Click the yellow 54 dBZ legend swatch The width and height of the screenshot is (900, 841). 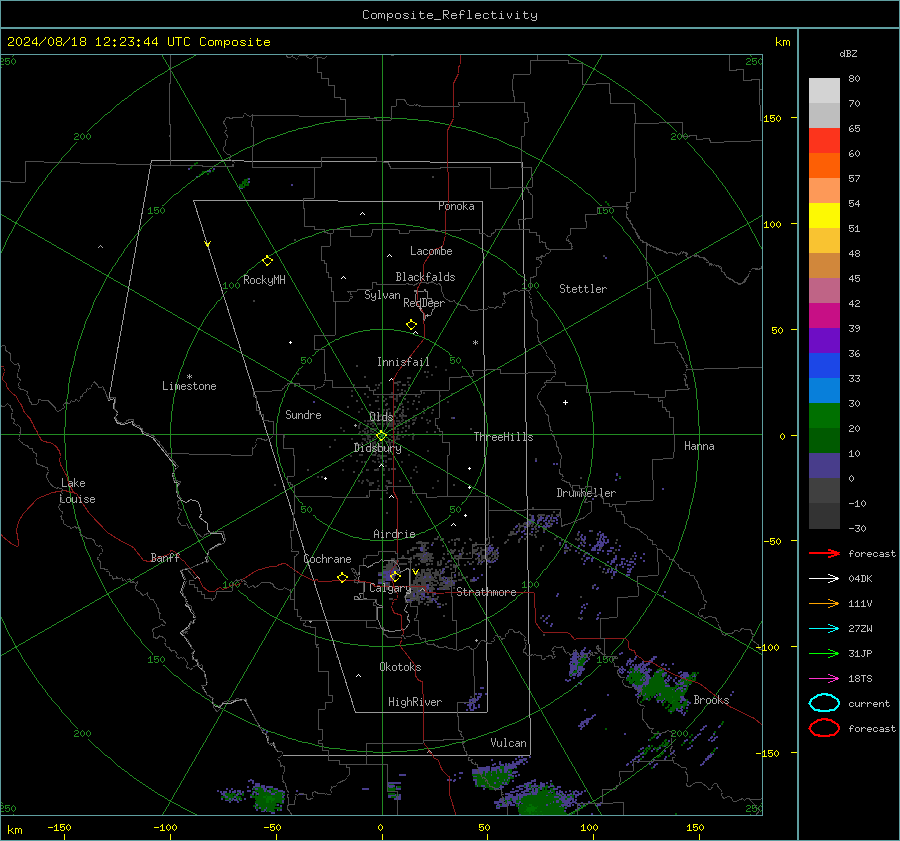pyautogui.click(x=824, y=215)
